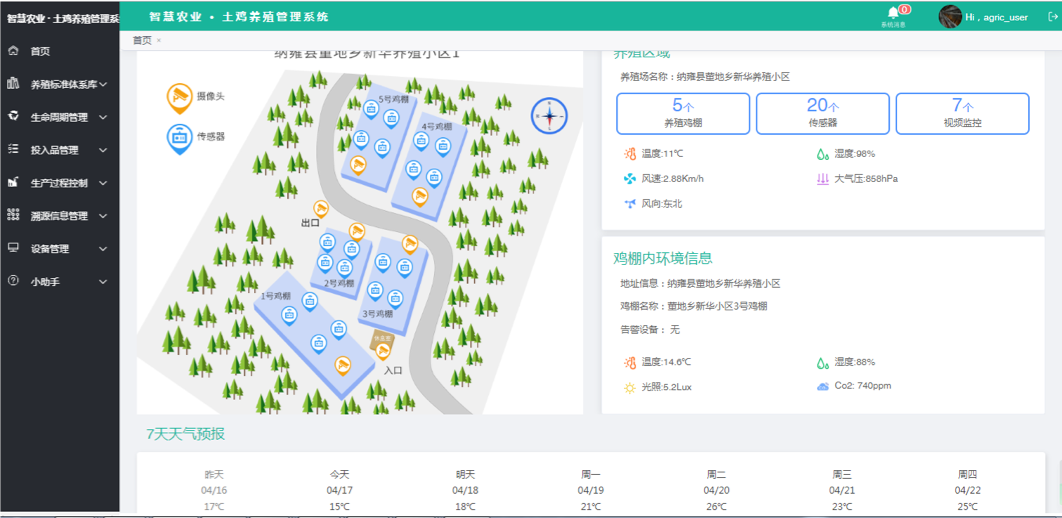The width and height of the screenshot is (1062, 518).
Task: Expand the 养殖标准体系库 sidebar menu
Action: click(60, 85)
